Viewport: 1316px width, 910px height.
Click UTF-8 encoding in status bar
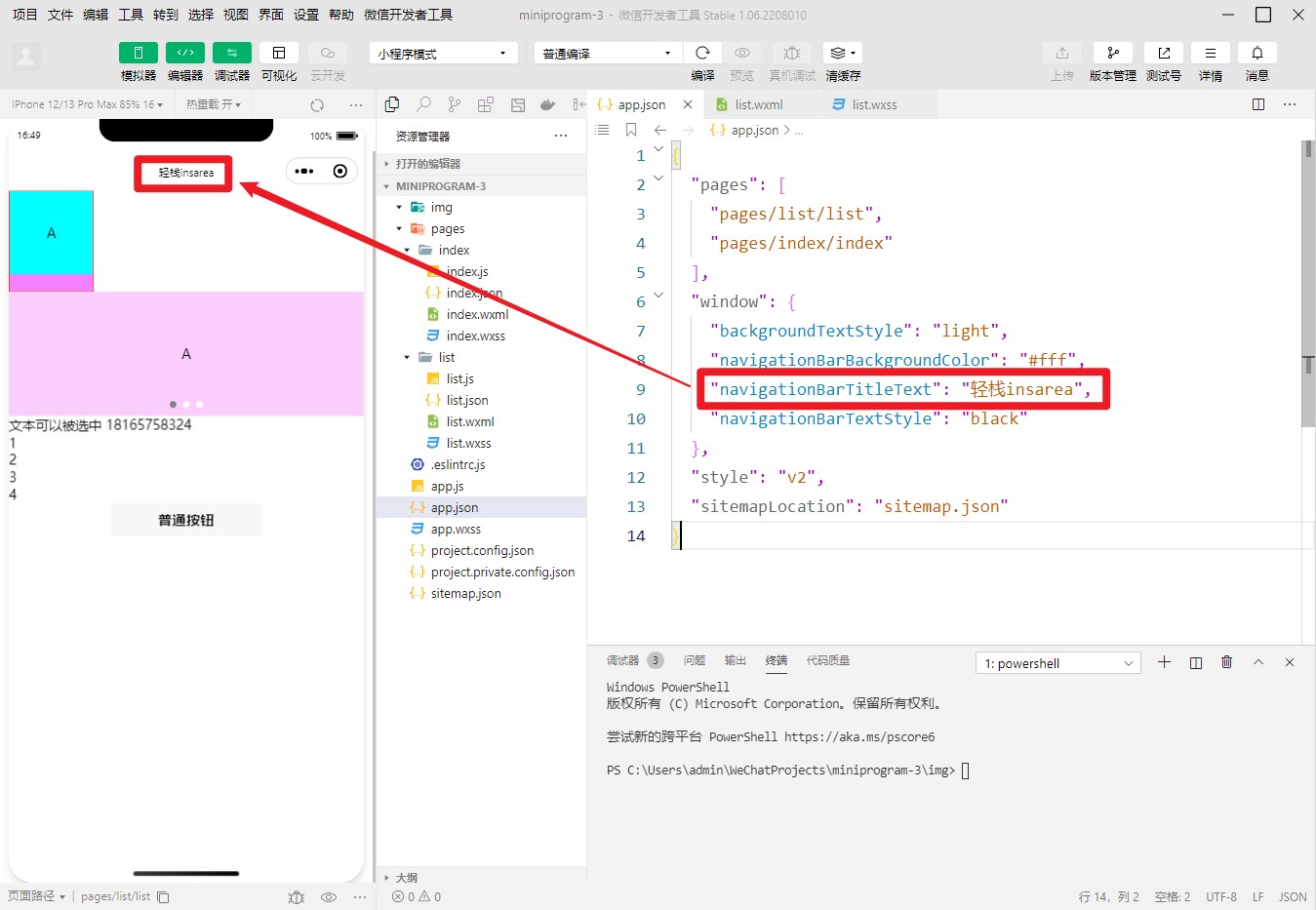point(1221,896)
